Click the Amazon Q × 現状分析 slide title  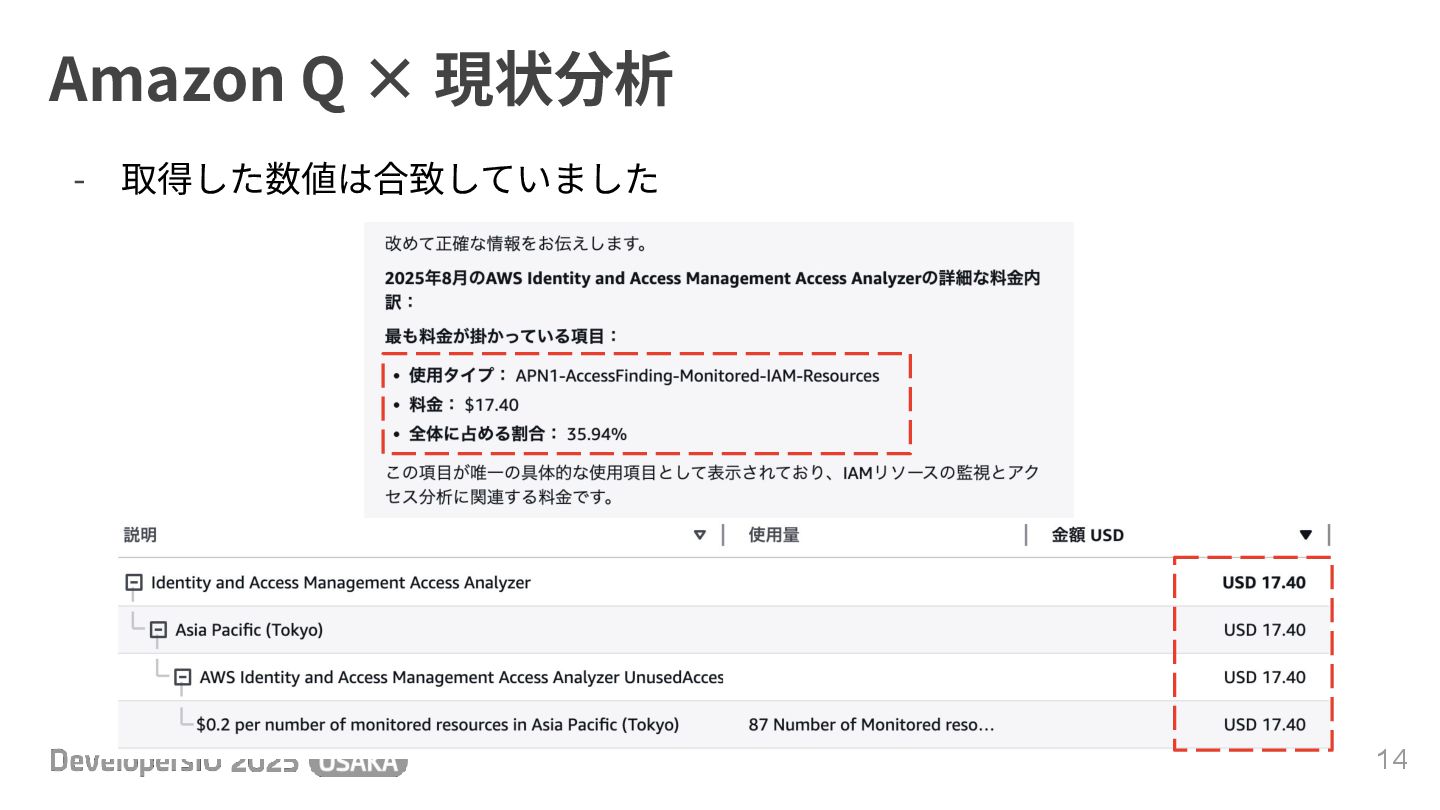point(360,79)
